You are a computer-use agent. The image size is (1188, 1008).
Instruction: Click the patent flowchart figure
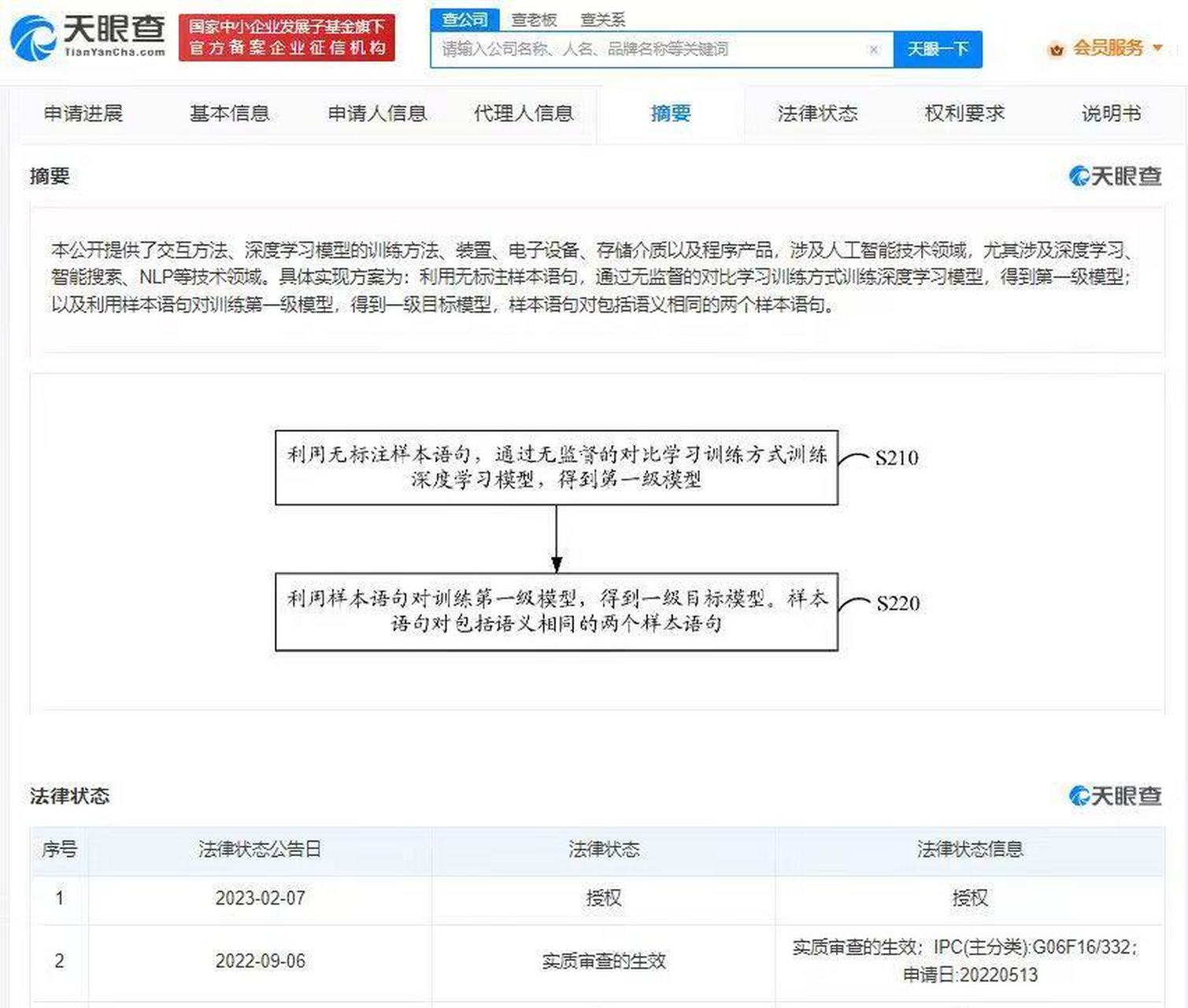[x=598, y=539]
